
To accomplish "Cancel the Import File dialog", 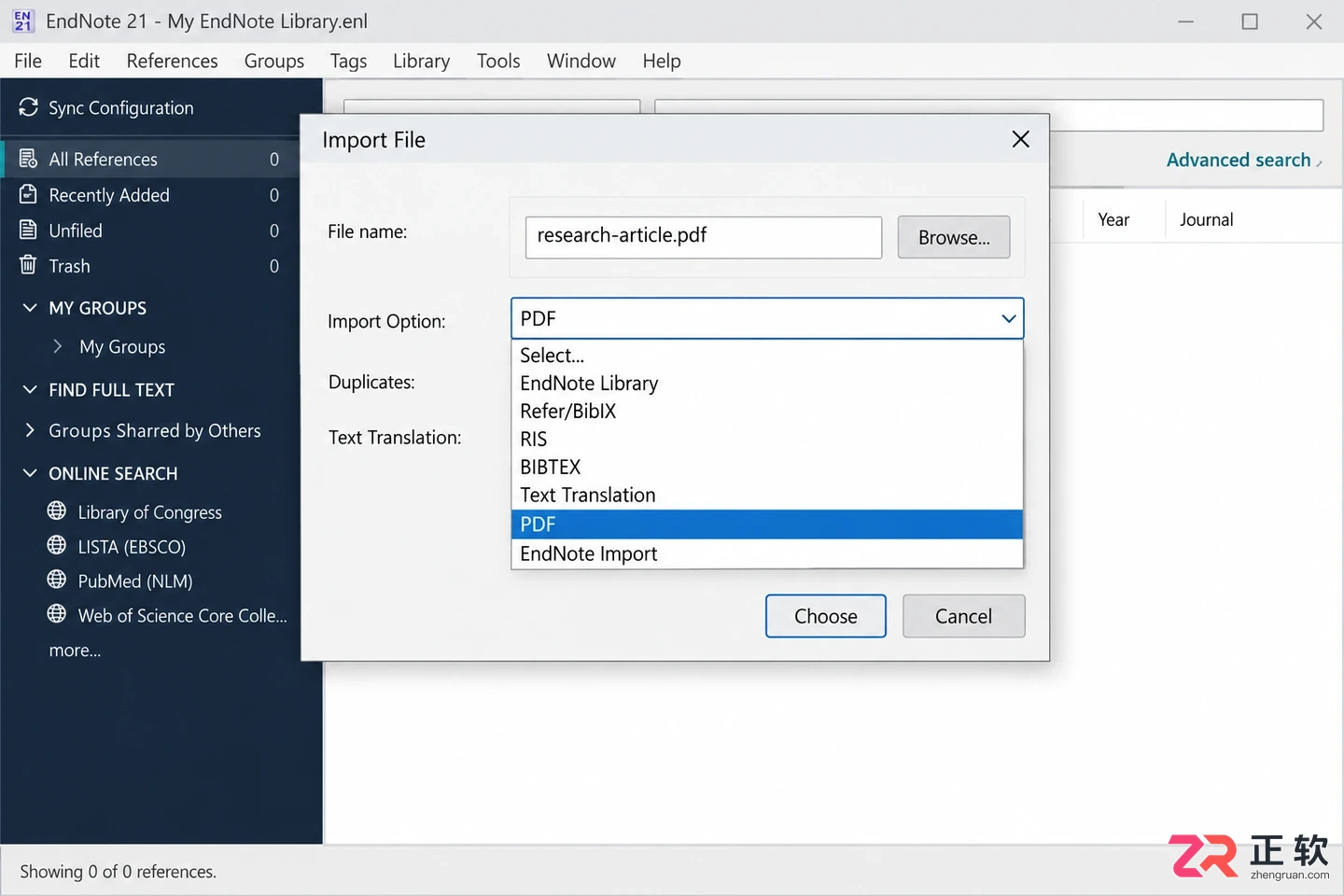I will coord(964,616).
